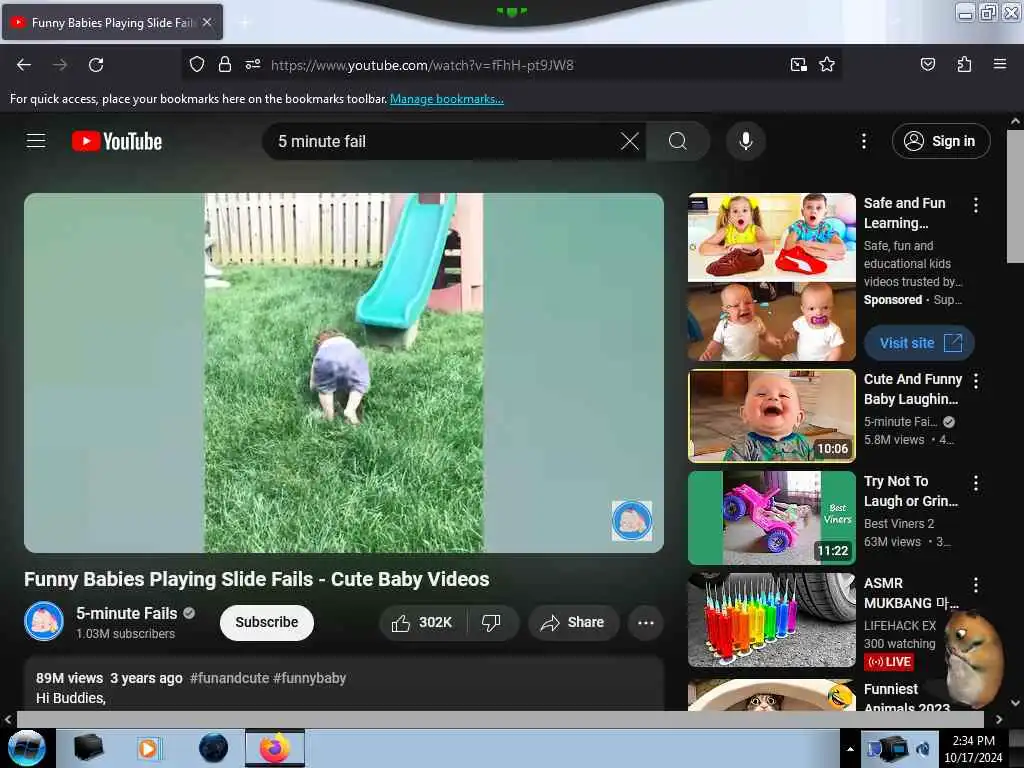Like the video with thumbs up 302K
This screenshot has height=768, width=1024.
(423, 622)
